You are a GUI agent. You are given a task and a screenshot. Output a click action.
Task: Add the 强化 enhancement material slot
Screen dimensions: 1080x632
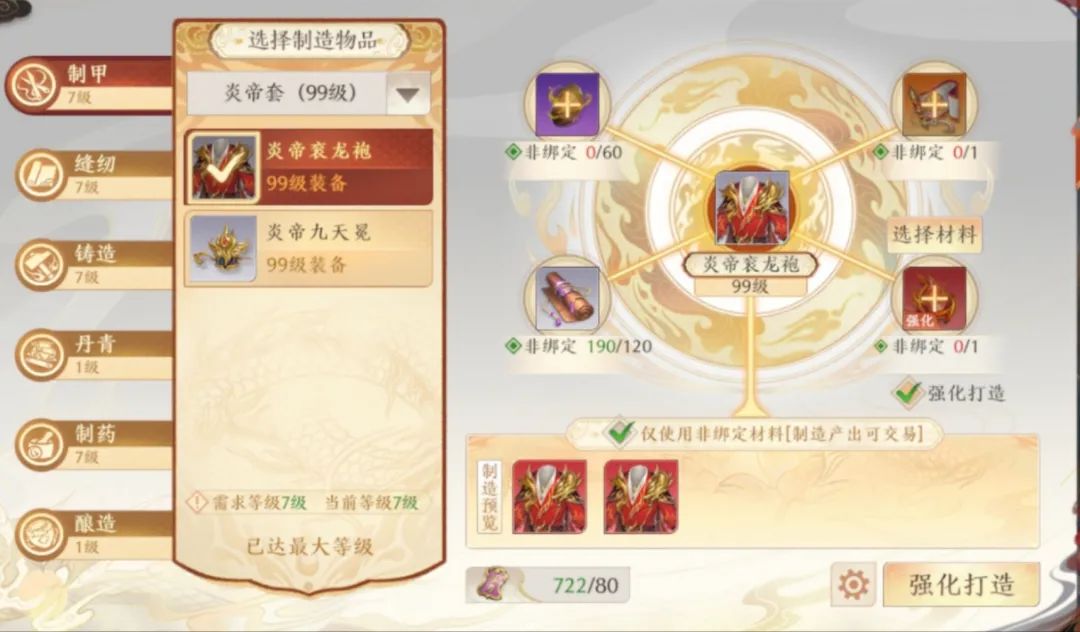934,298
